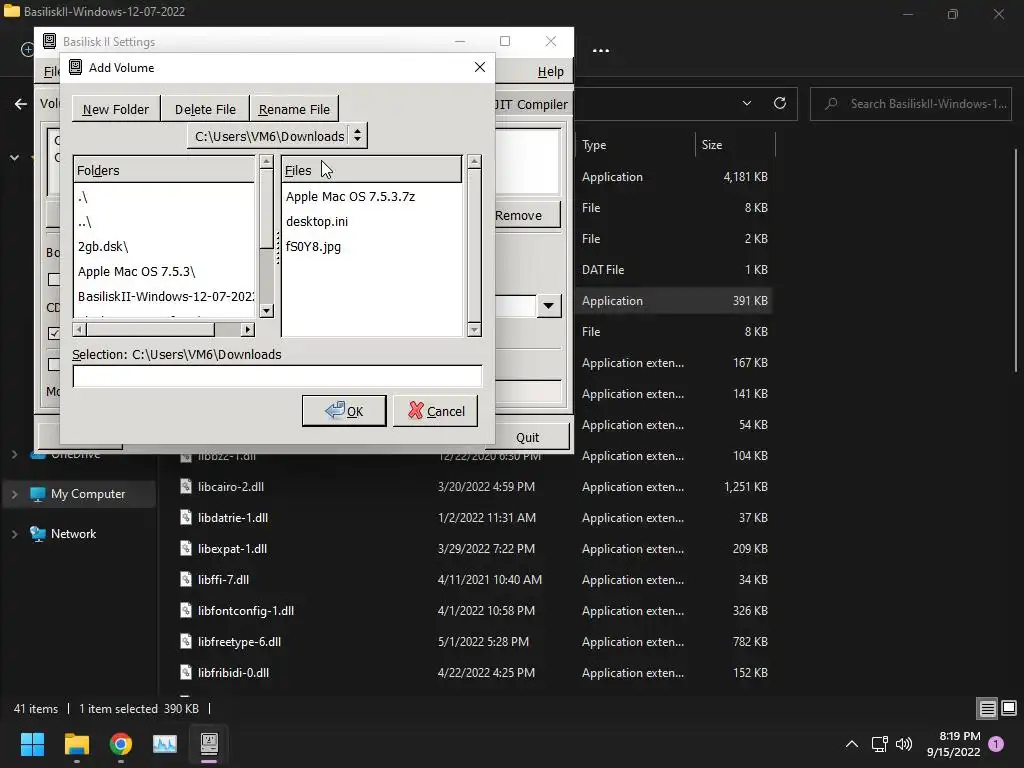The height and width of the screenshot is (768, 1024).
Task: Click Files list scroll up arrow
Action: click(475, 161)
